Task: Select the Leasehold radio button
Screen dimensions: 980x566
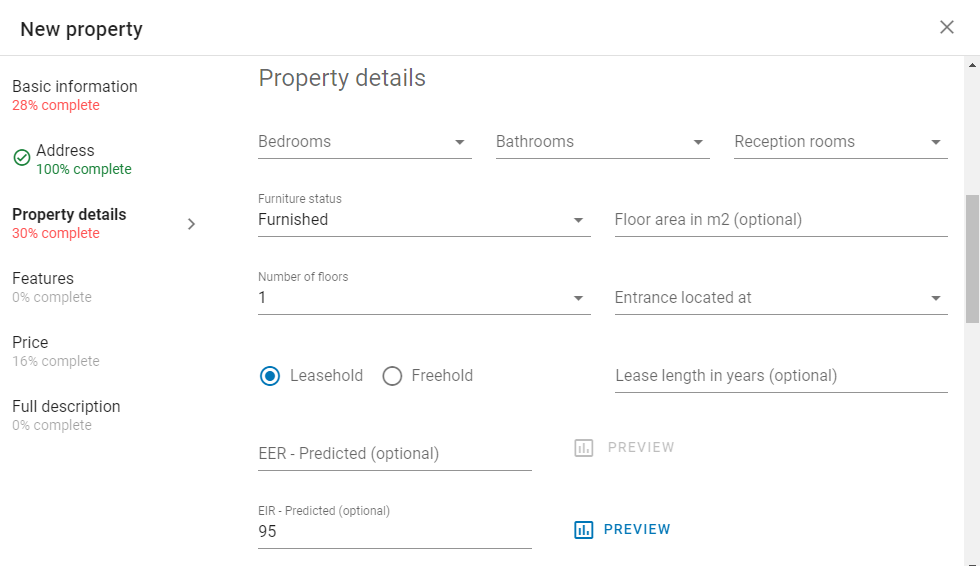Action: (x=270, y=376)
